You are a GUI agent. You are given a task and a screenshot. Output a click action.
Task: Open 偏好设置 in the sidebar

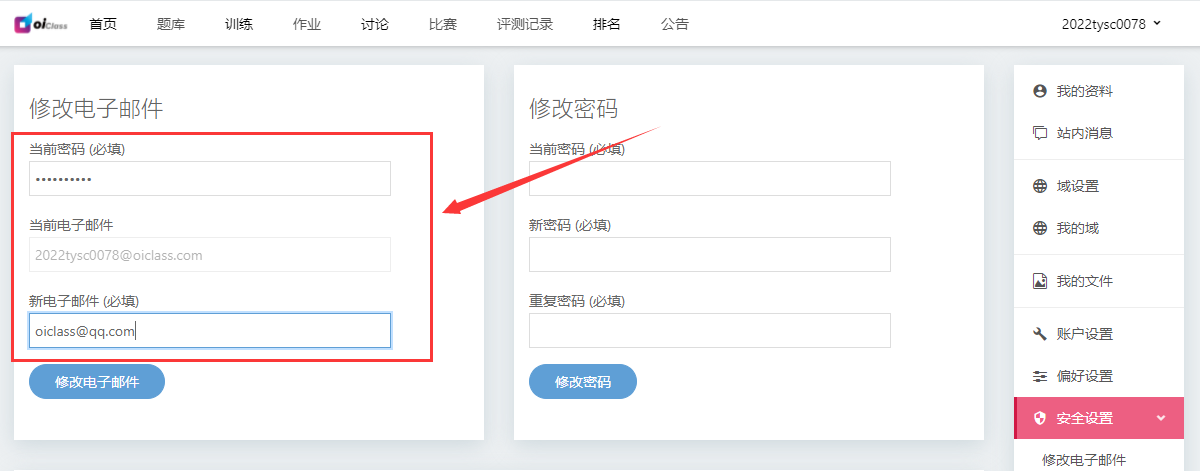point(1085,376)
